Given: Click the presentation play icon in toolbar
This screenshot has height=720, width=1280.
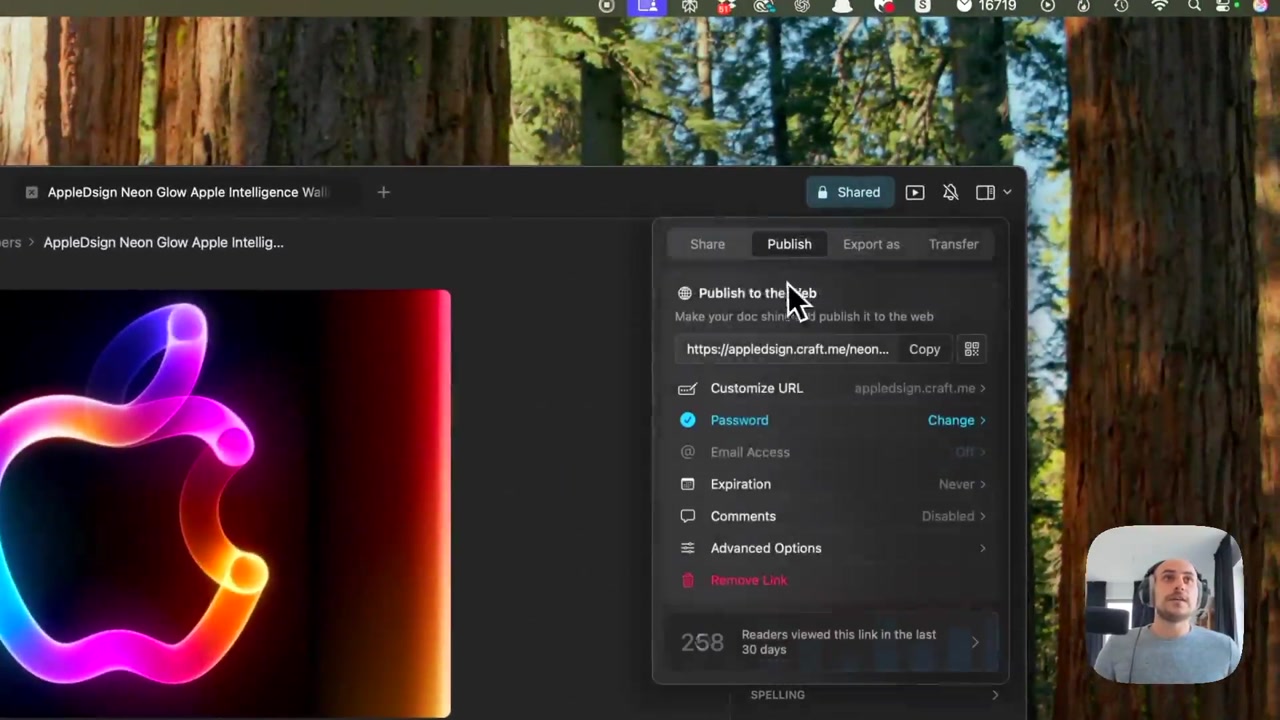Looking at the screenshot, I should click(914, 192).
